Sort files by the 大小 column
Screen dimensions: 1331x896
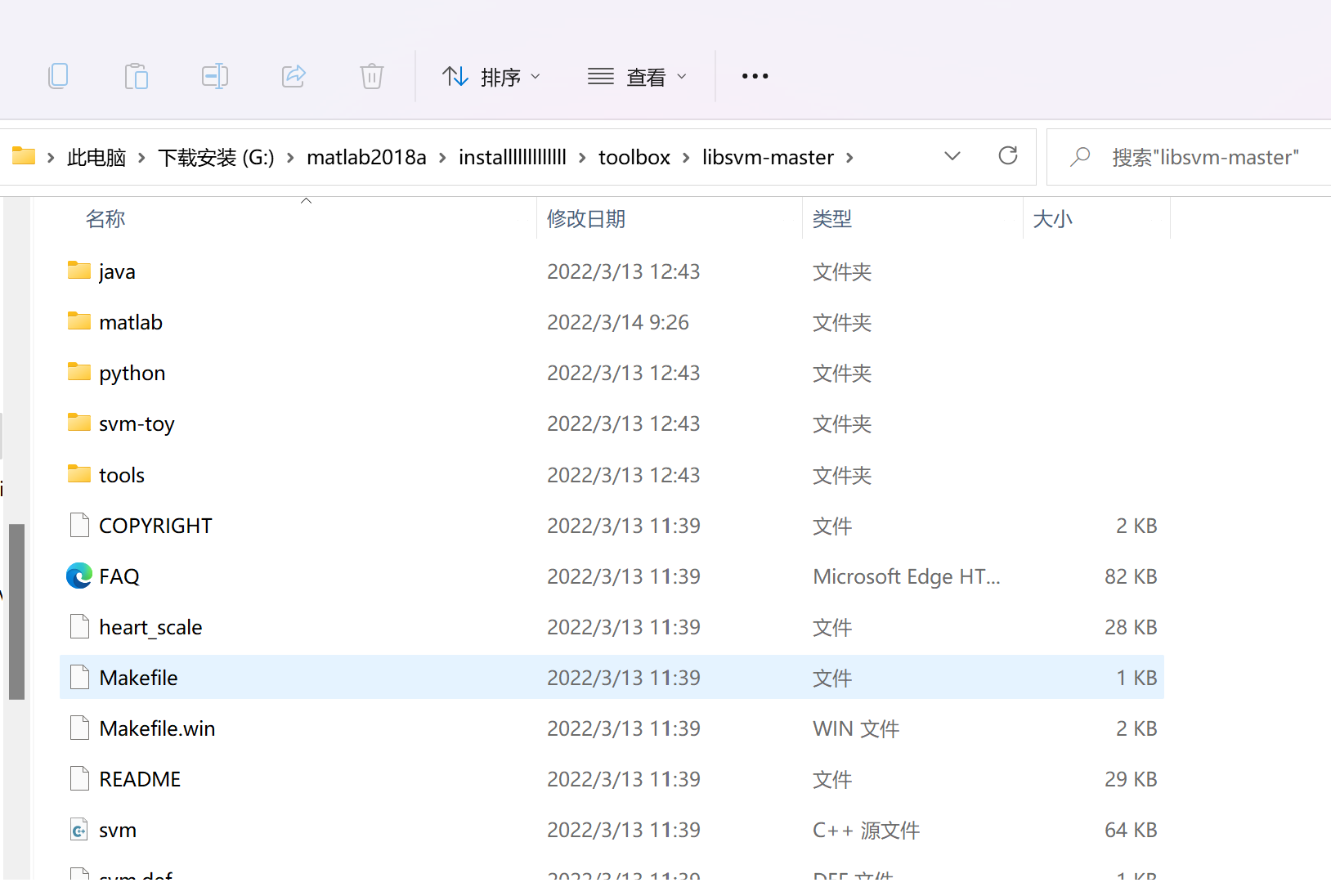click(1053, 218)
